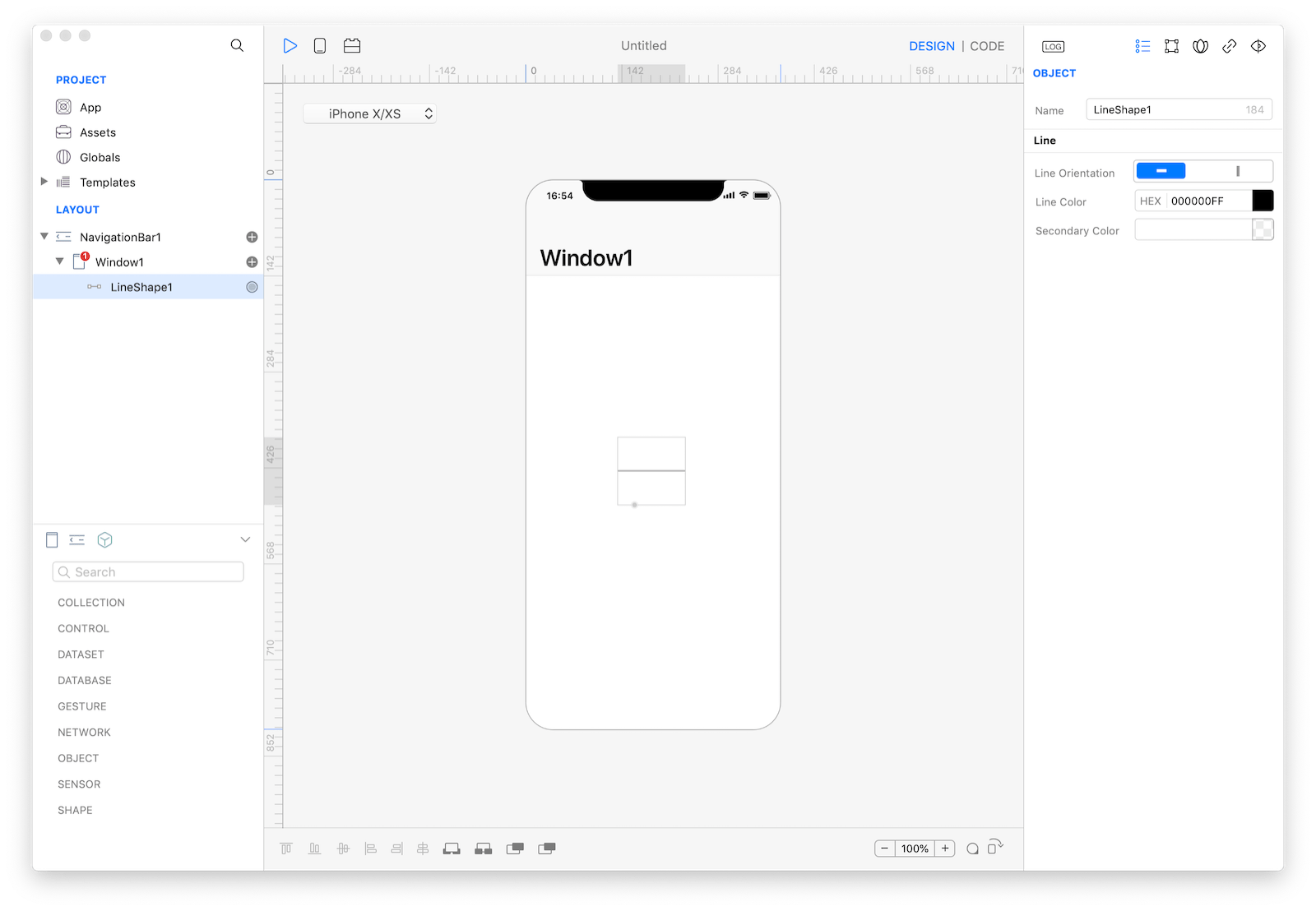Add child to NavigationBar1 with plus
This screenshot has height=911, width=1316.
click(x=252, y=237)
